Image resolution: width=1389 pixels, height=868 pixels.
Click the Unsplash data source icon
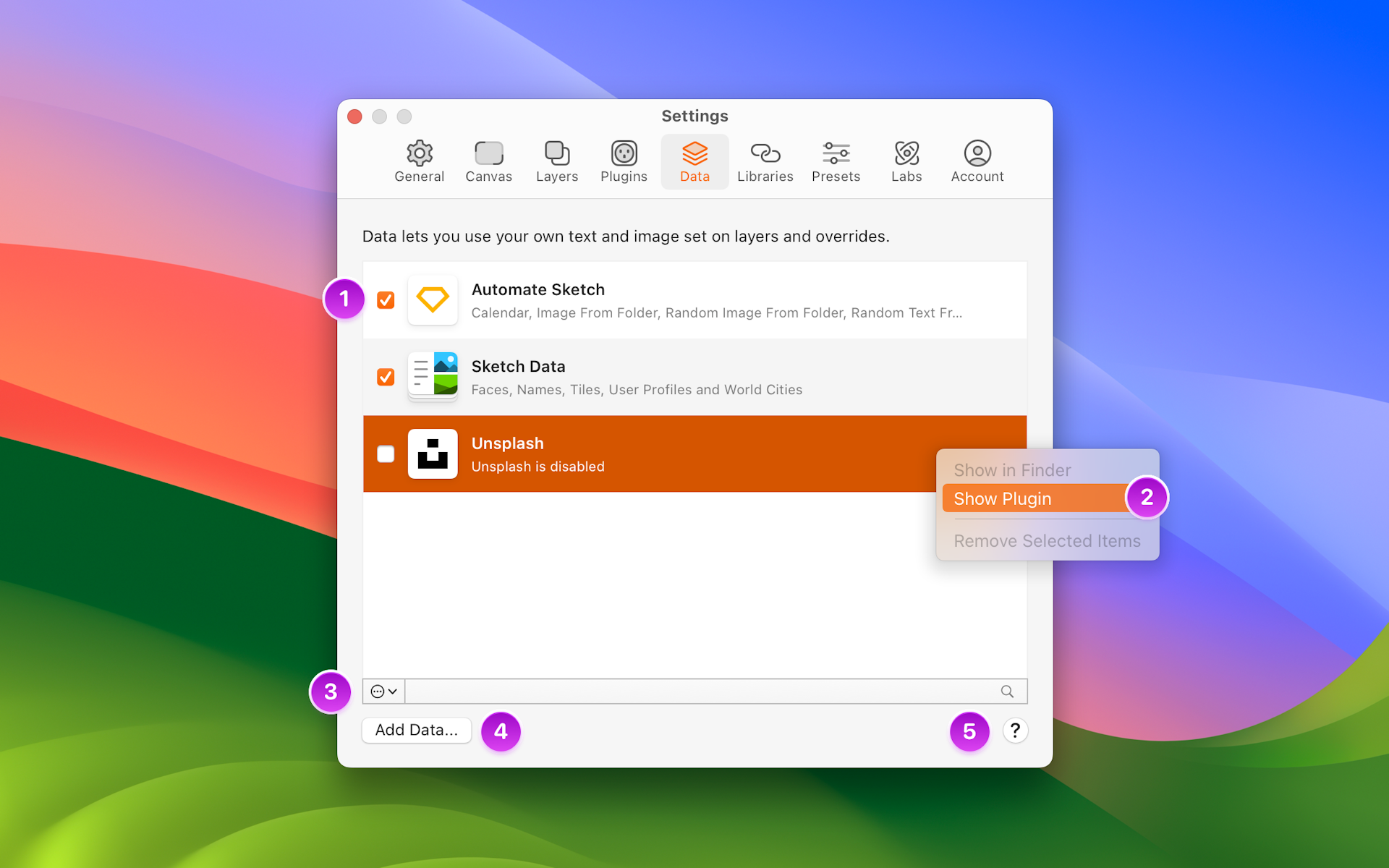[433, 454]
